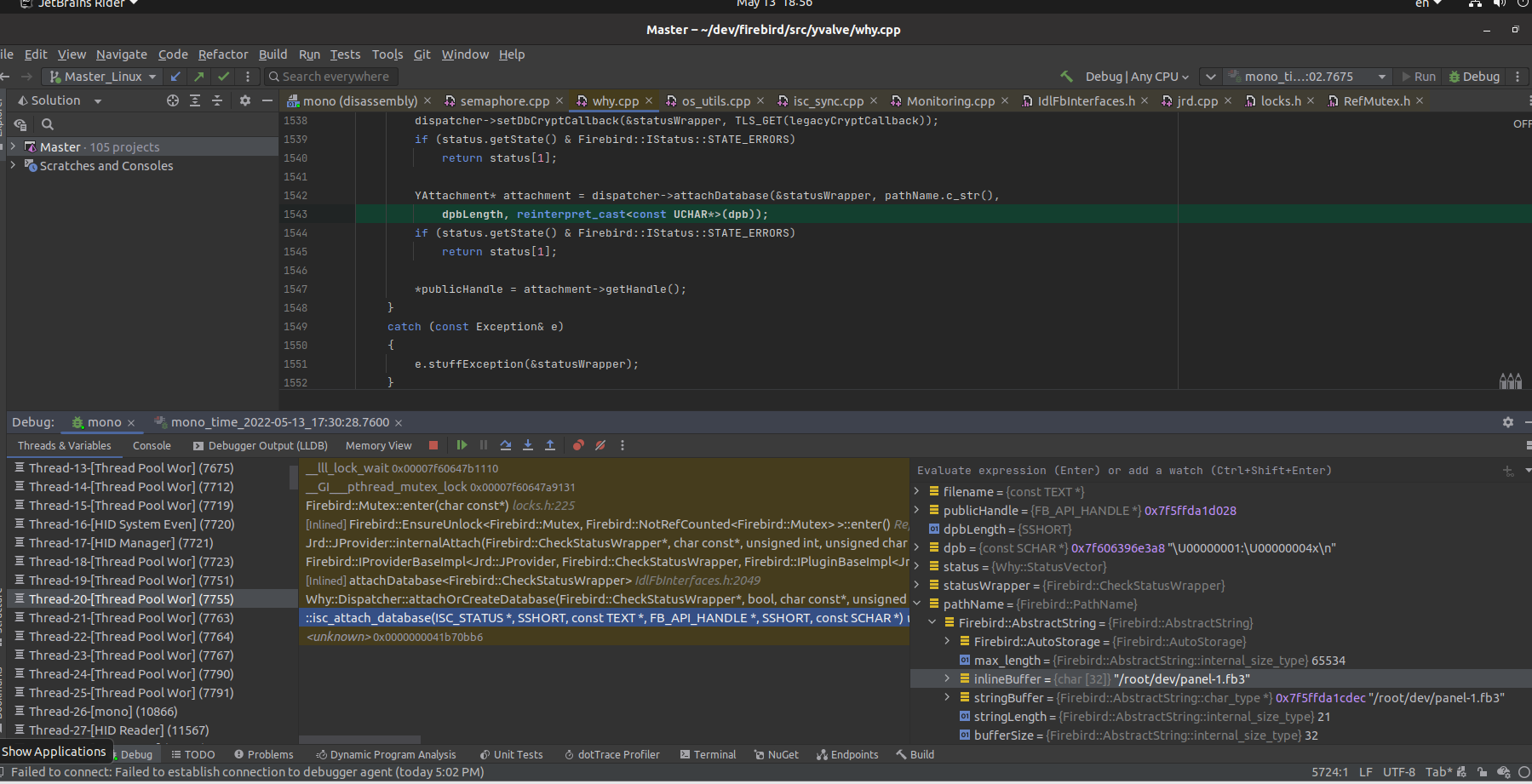The height and width of the screenshot is (784, 1532).
Task: Open the Master_Linux configuration dropdown
Action: click(100, 76)
